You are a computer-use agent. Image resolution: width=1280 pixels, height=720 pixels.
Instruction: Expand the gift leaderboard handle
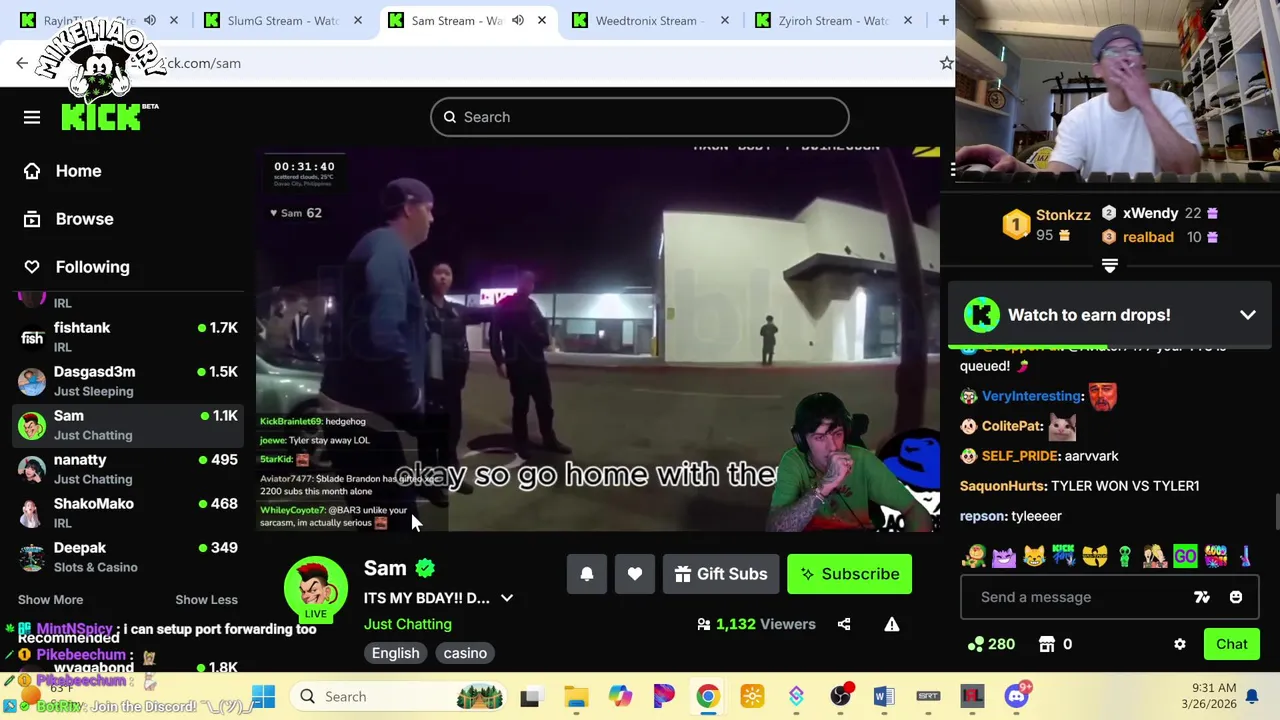pyautogui.click(x=1110, y=265)
